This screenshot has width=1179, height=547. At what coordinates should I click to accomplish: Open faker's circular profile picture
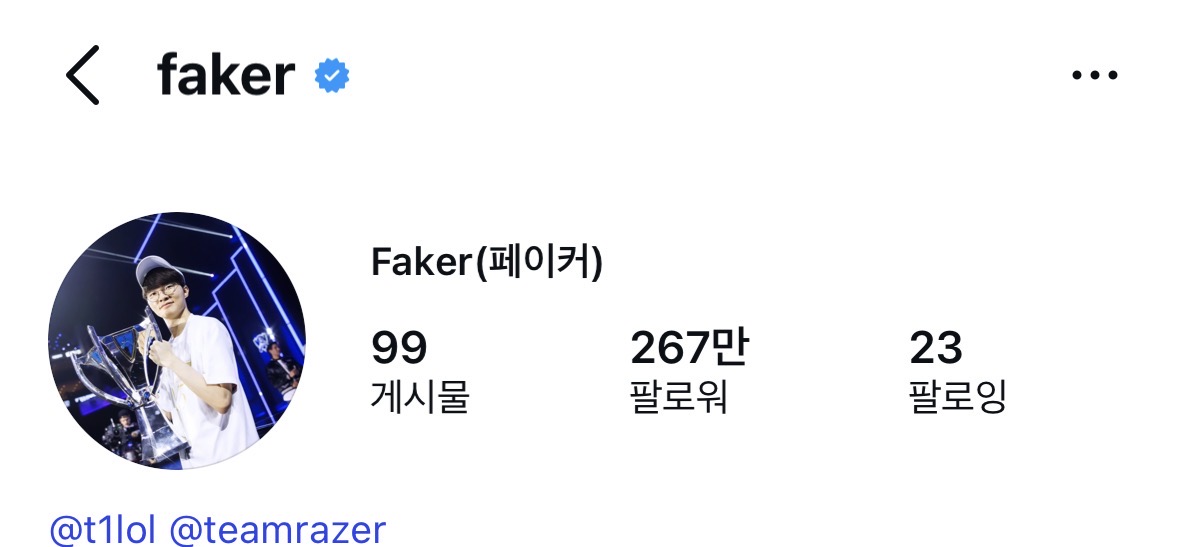177,341
